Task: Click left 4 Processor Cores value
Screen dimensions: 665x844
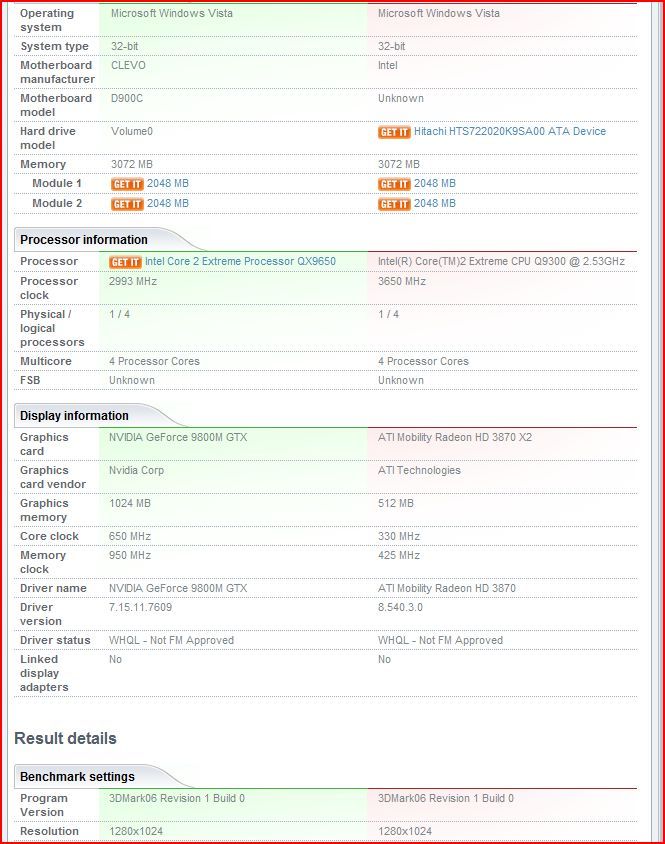Action: tap(154, 361)
